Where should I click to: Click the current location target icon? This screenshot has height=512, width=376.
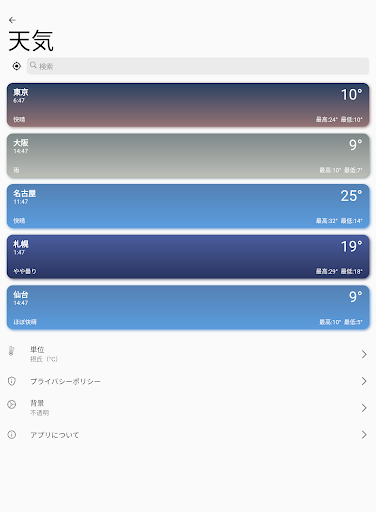tap(17, 66)
